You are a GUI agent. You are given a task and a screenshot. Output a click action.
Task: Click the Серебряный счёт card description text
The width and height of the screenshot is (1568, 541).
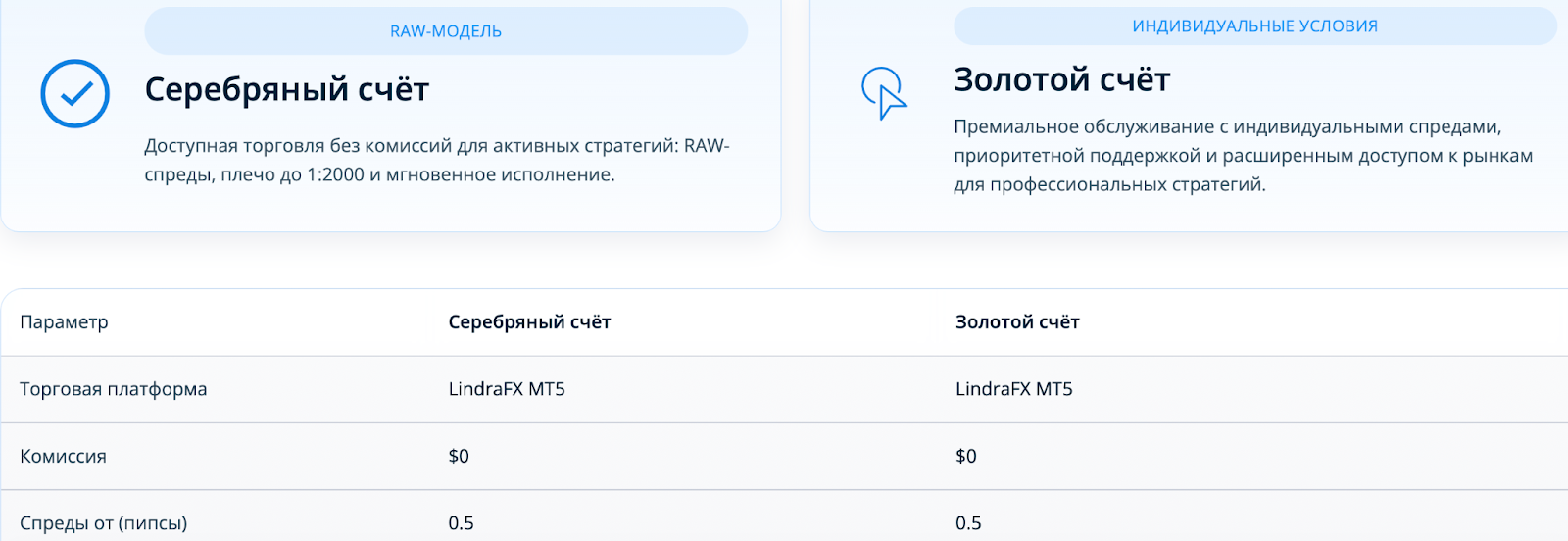coord(437,160)
